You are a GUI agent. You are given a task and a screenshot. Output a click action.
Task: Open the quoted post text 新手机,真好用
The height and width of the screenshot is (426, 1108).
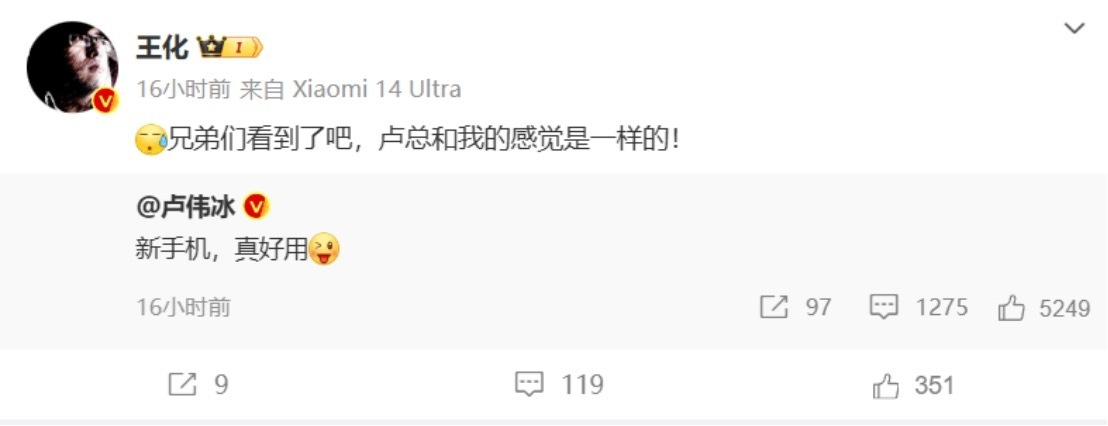pyautogui.click(x=222, y=249)
